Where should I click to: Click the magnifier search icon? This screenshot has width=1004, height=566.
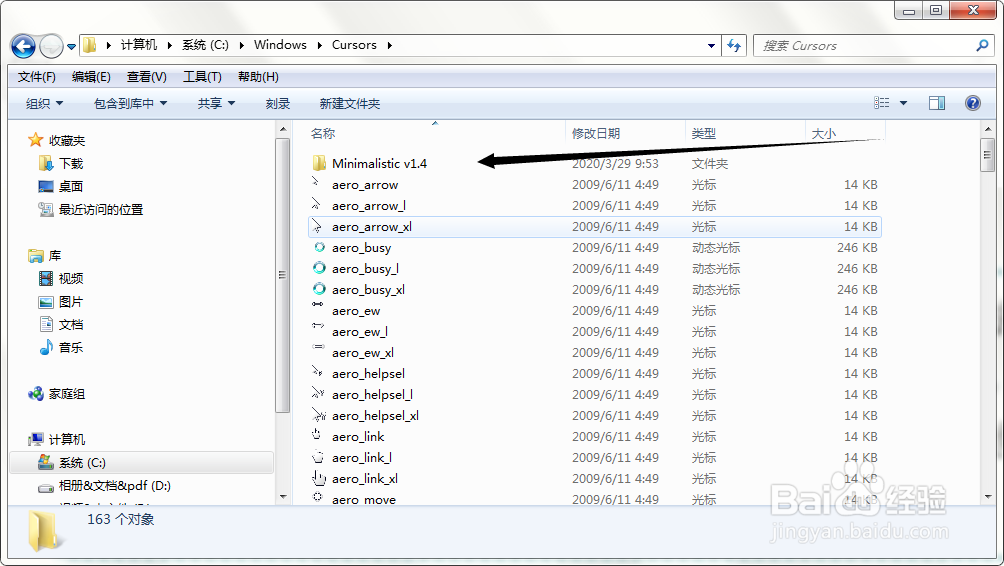pyautogui.click(x=982, y=45)
